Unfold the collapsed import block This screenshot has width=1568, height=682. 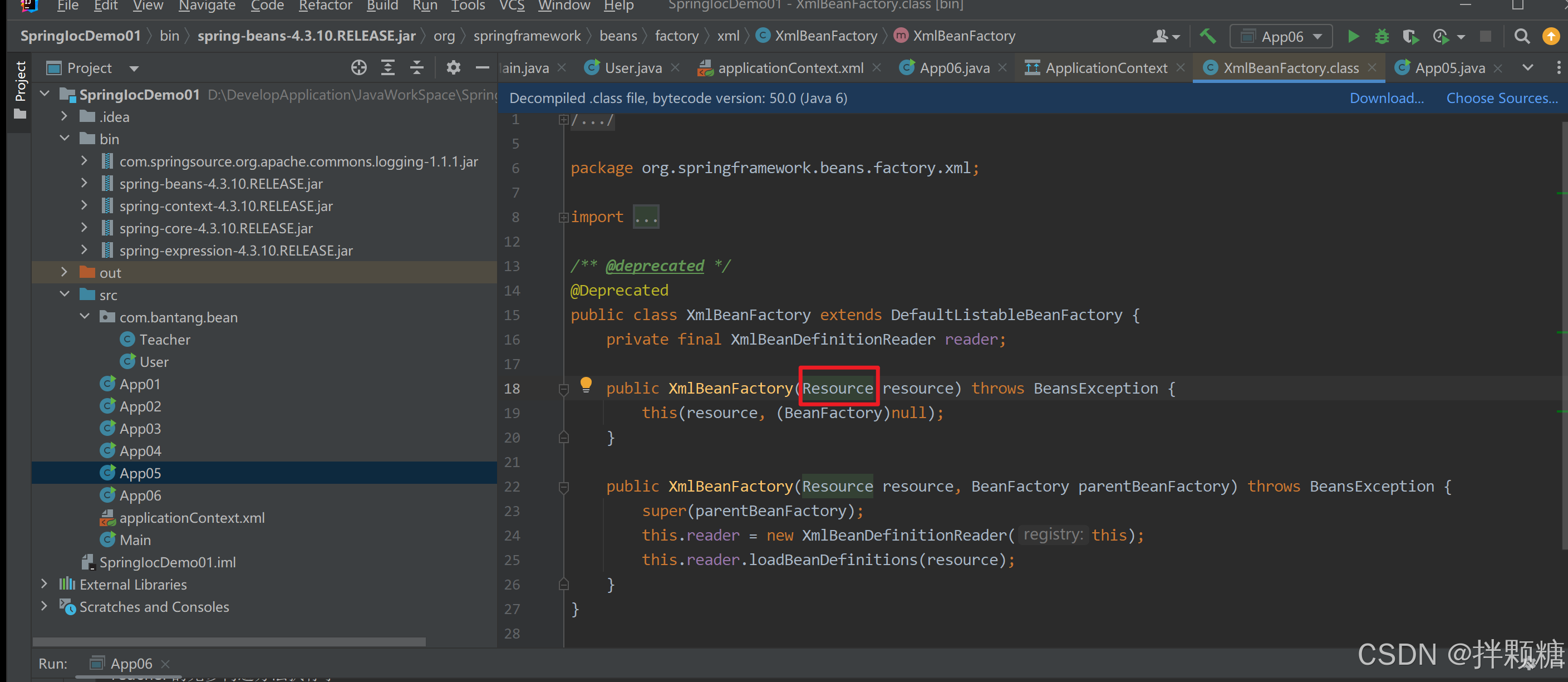tap(645, 217)
